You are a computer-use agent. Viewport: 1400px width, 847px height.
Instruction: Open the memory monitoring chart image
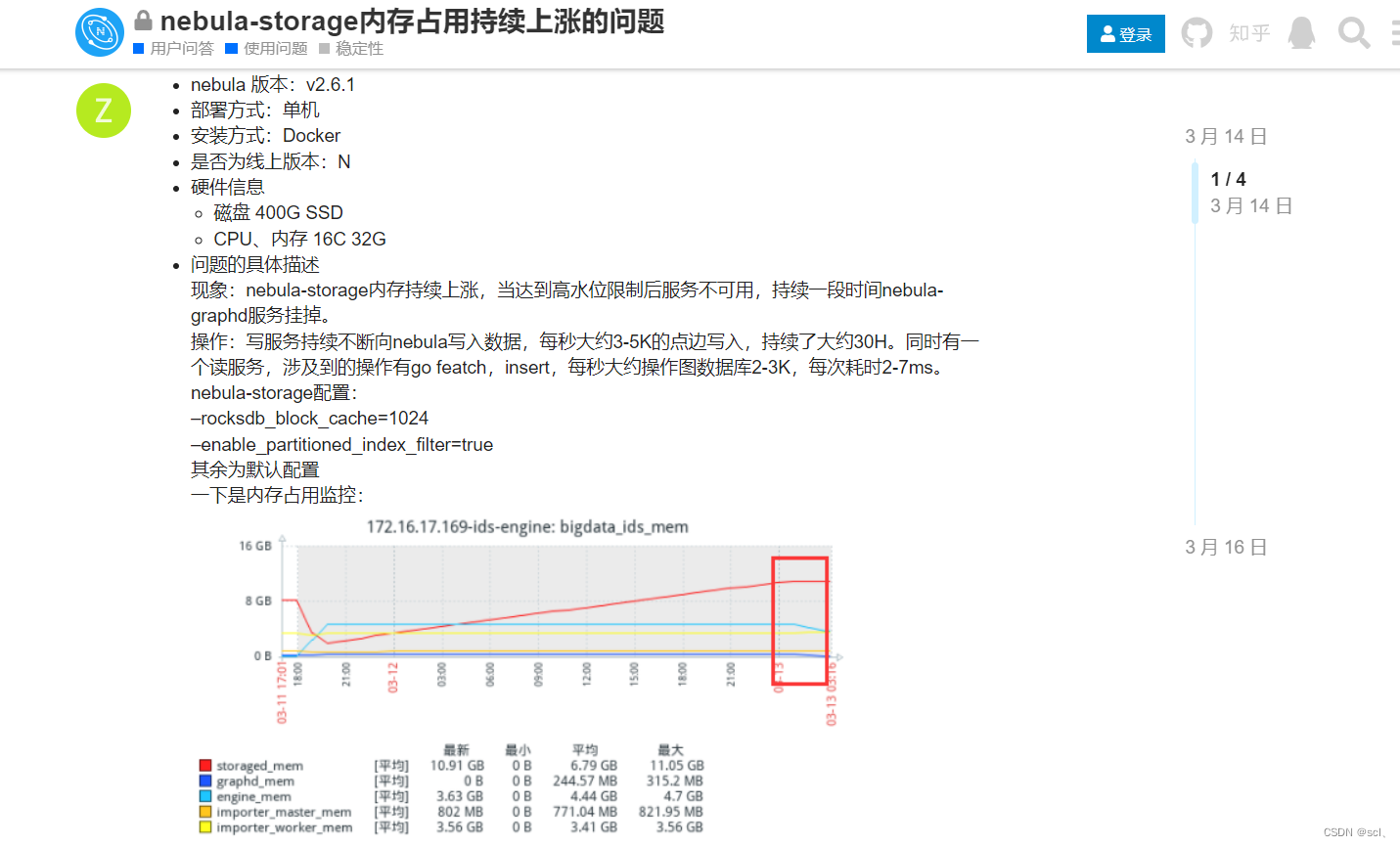click(520, 677)
